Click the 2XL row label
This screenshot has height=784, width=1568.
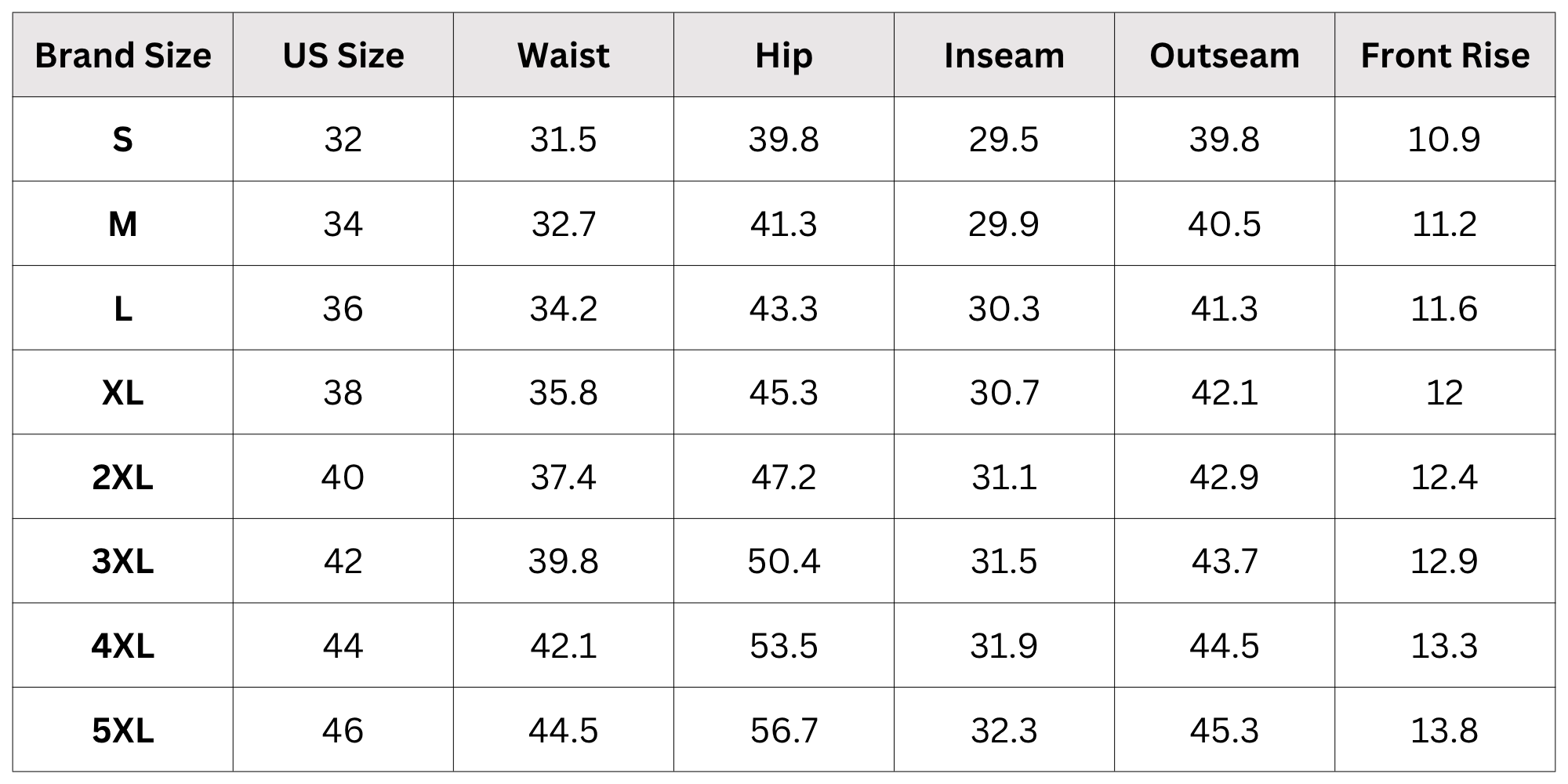coord(123,477)
